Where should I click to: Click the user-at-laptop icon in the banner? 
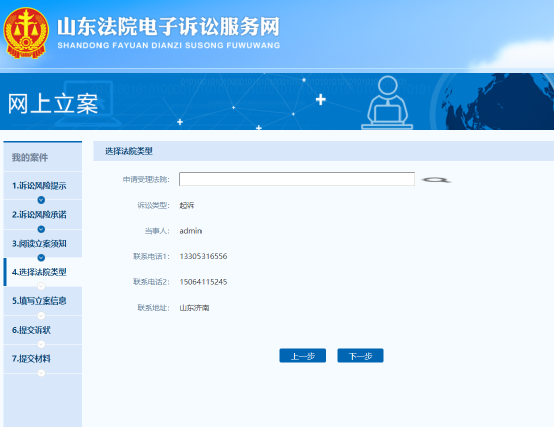(x=387, y=103)
